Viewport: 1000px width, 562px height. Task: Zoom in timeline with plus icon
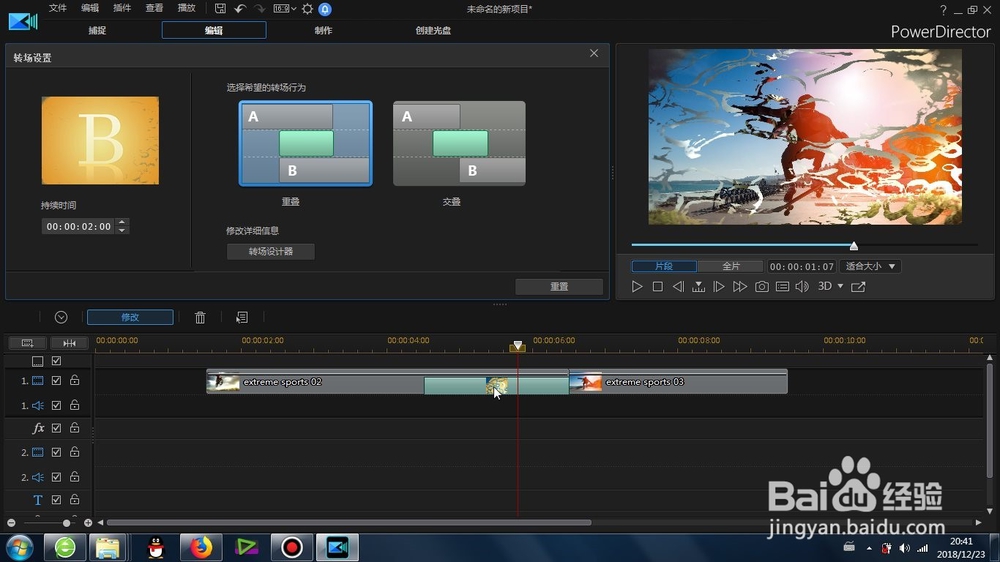[88, 523]
